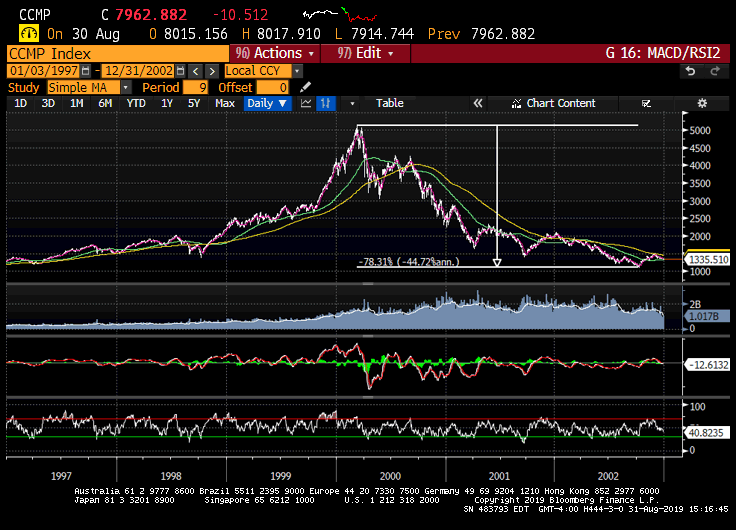
Task: Click the pencil edit study icon
Action: click(x=306, y=87)
